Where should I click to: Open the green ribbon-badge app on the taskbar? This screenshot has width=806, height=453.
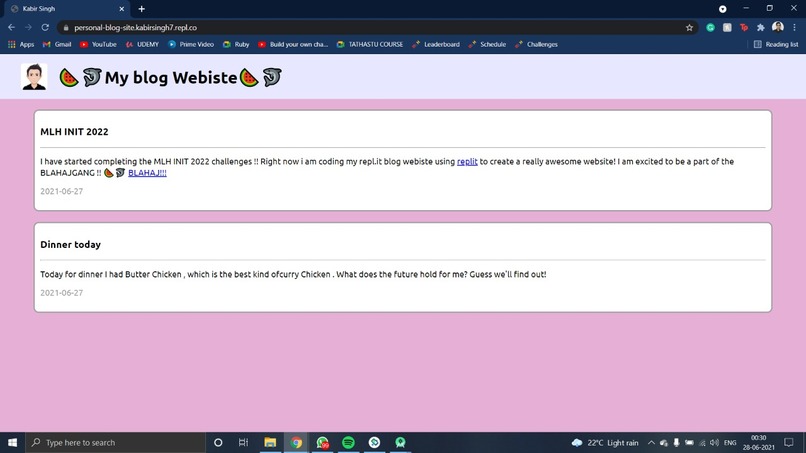coord(400,442)
